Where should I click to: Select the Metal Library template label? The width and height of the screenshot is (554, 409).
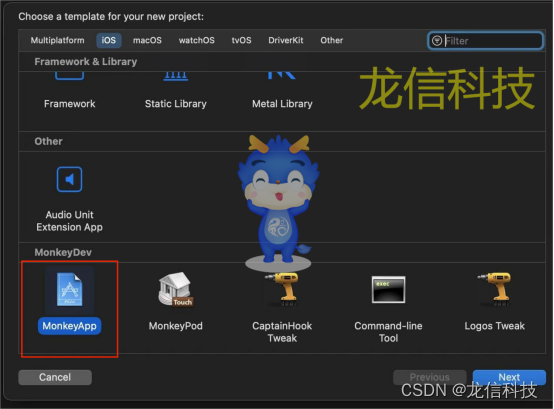click(x=282, y=104)
